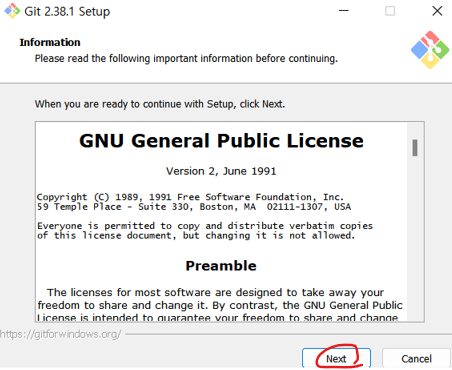Click the 'Everyone is permitted to copy' line
Image resolution: width=452 pixels, height=370 pixels.
[205, 226]
